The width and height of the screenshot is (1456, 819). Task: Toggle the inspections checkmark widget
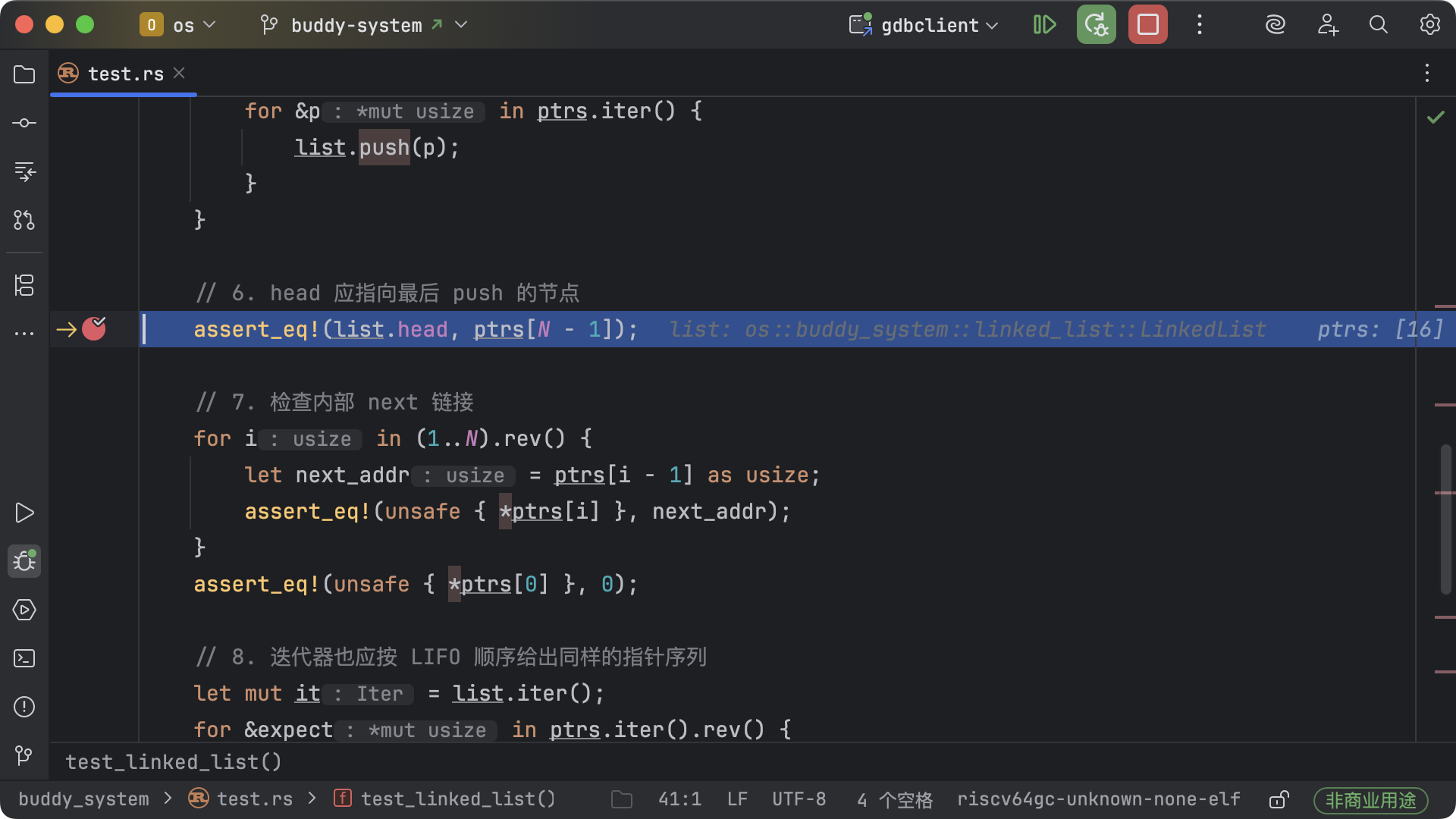click(x=1435, y=117)
